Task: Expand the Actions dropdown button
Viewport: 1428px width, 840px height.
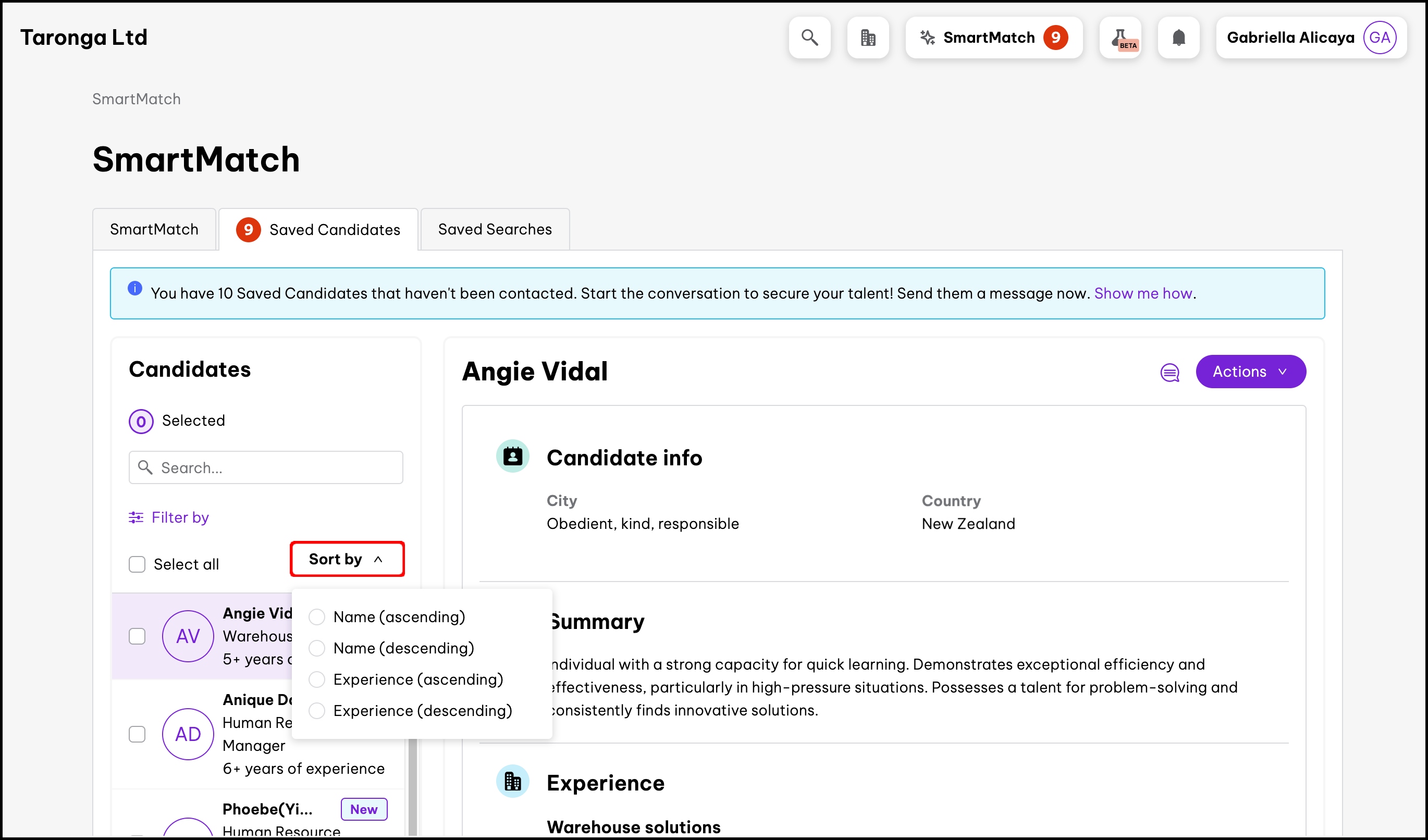Action: coord(1250,372)
